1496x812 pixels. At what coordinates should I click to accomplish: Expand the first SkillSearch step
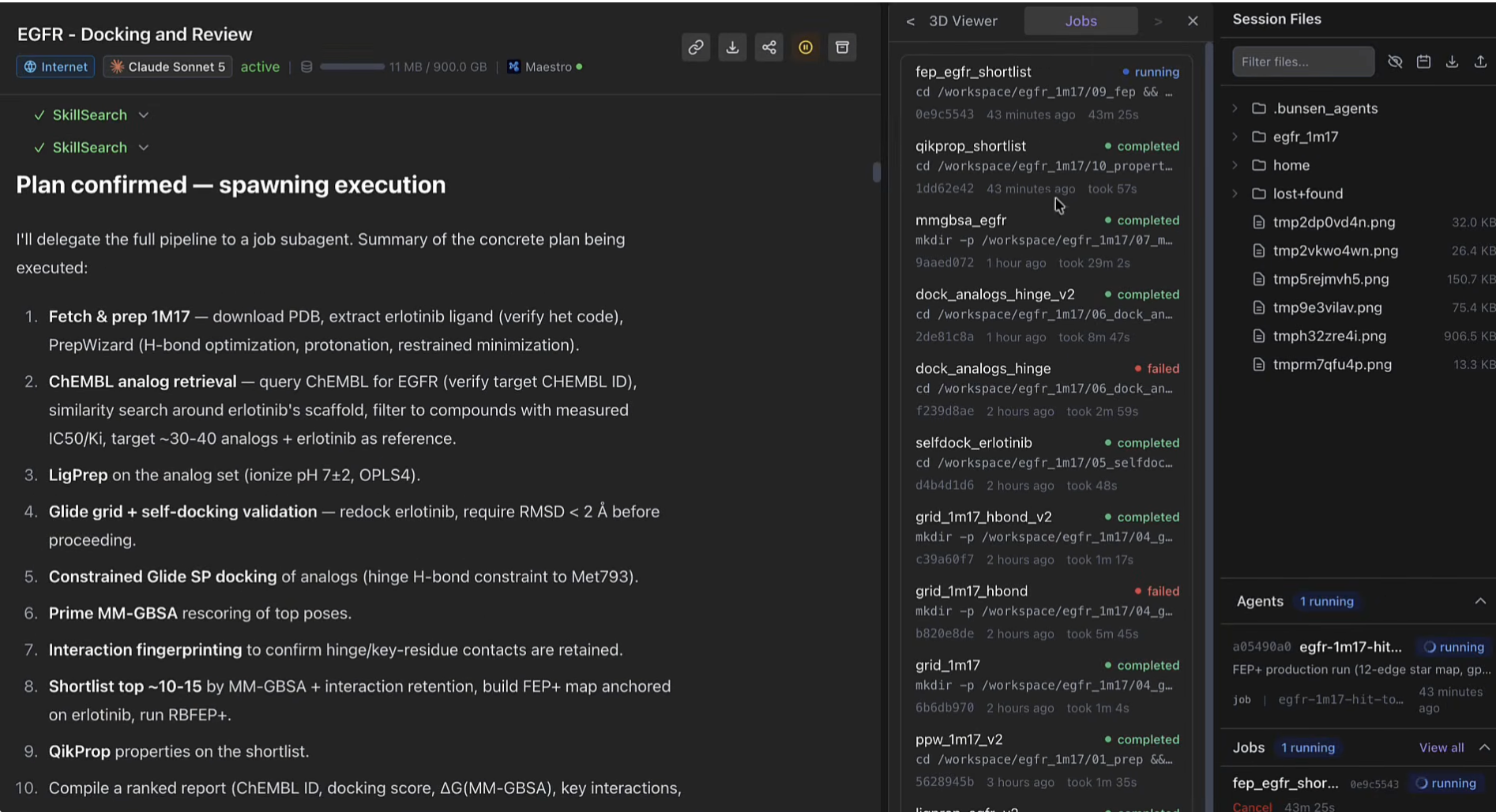coord(143,115)
